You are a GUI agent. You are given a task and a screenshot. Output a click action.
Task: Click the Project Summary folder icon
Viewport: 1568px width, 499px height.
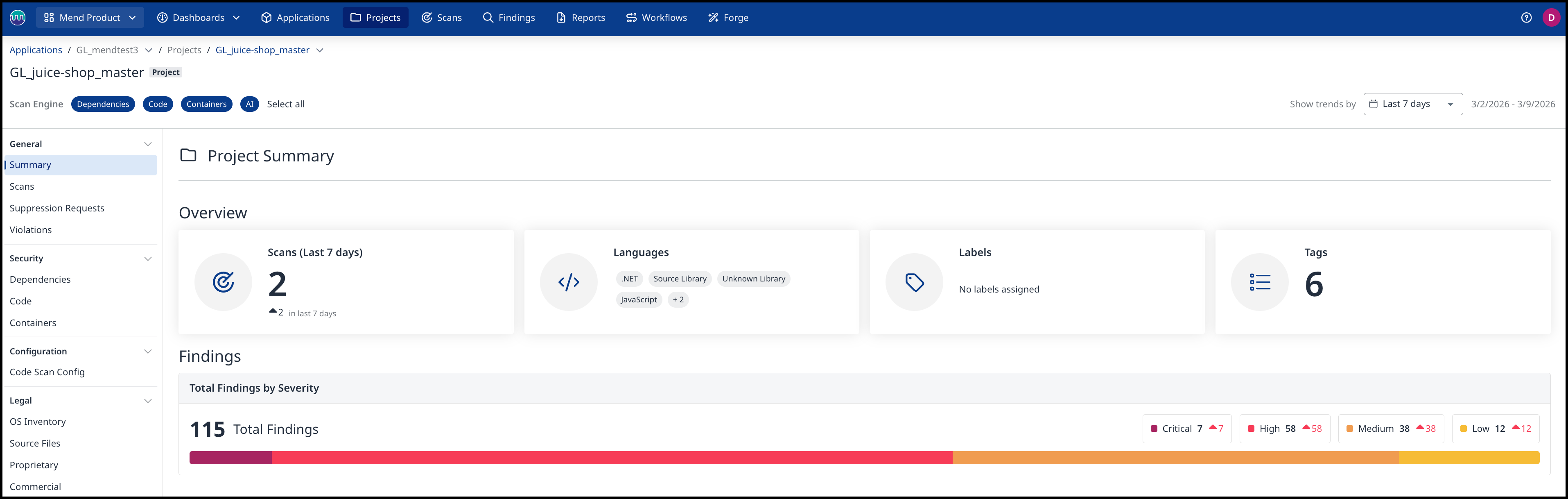(188, 155)
